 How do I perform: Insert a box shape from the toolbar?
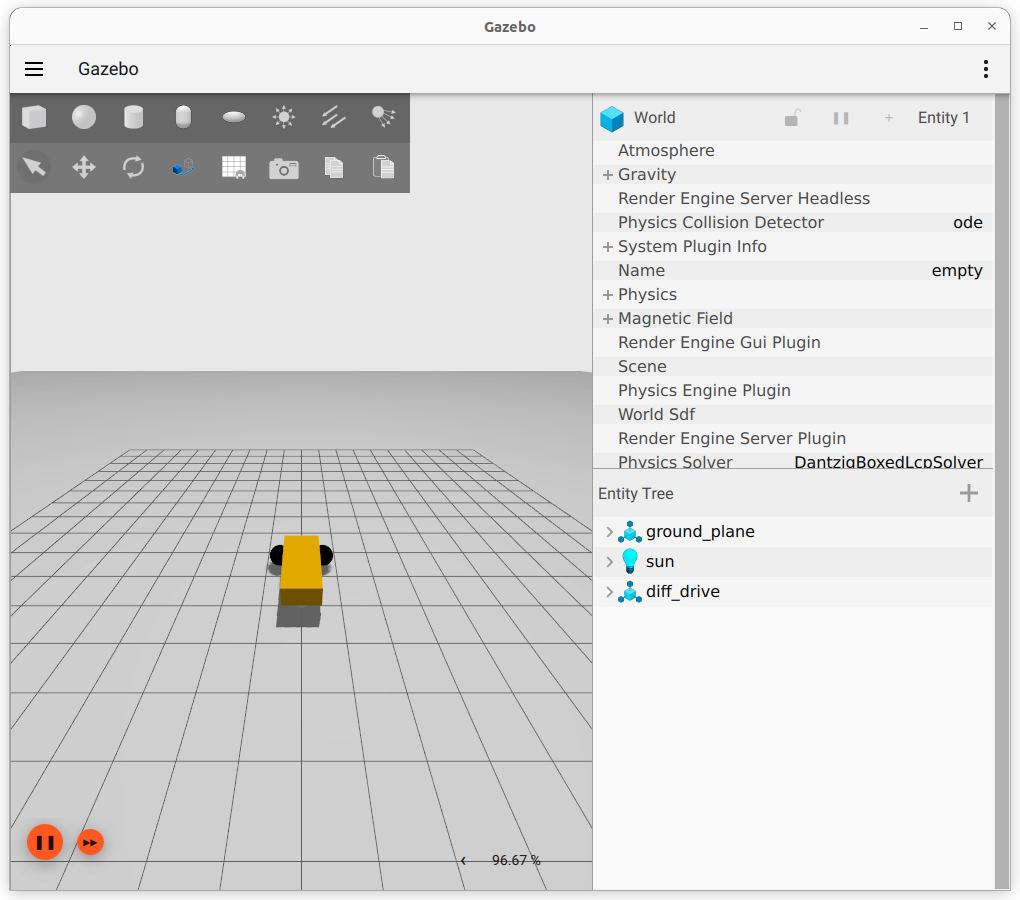[34, 118]
